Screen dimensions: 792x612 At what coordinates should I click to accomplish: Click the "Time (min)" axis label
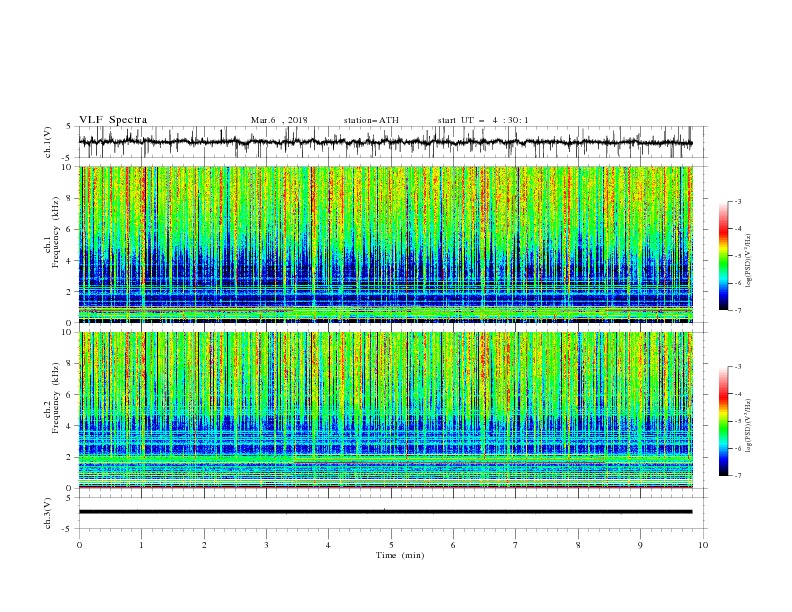click(400, 555)
